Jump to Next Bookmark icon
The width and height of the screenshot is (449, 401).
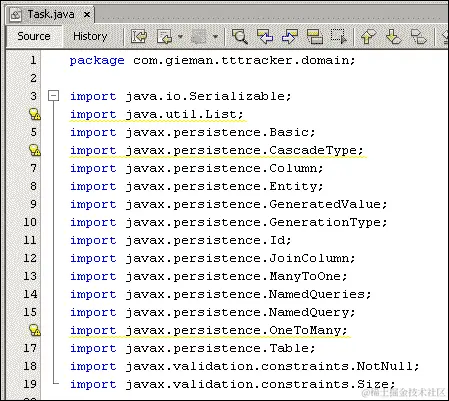(393, 36)
